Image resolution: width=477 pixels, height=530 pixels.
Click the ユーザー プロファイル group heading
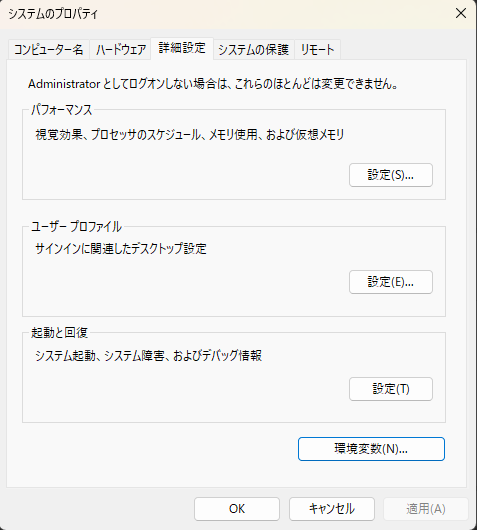76,226
